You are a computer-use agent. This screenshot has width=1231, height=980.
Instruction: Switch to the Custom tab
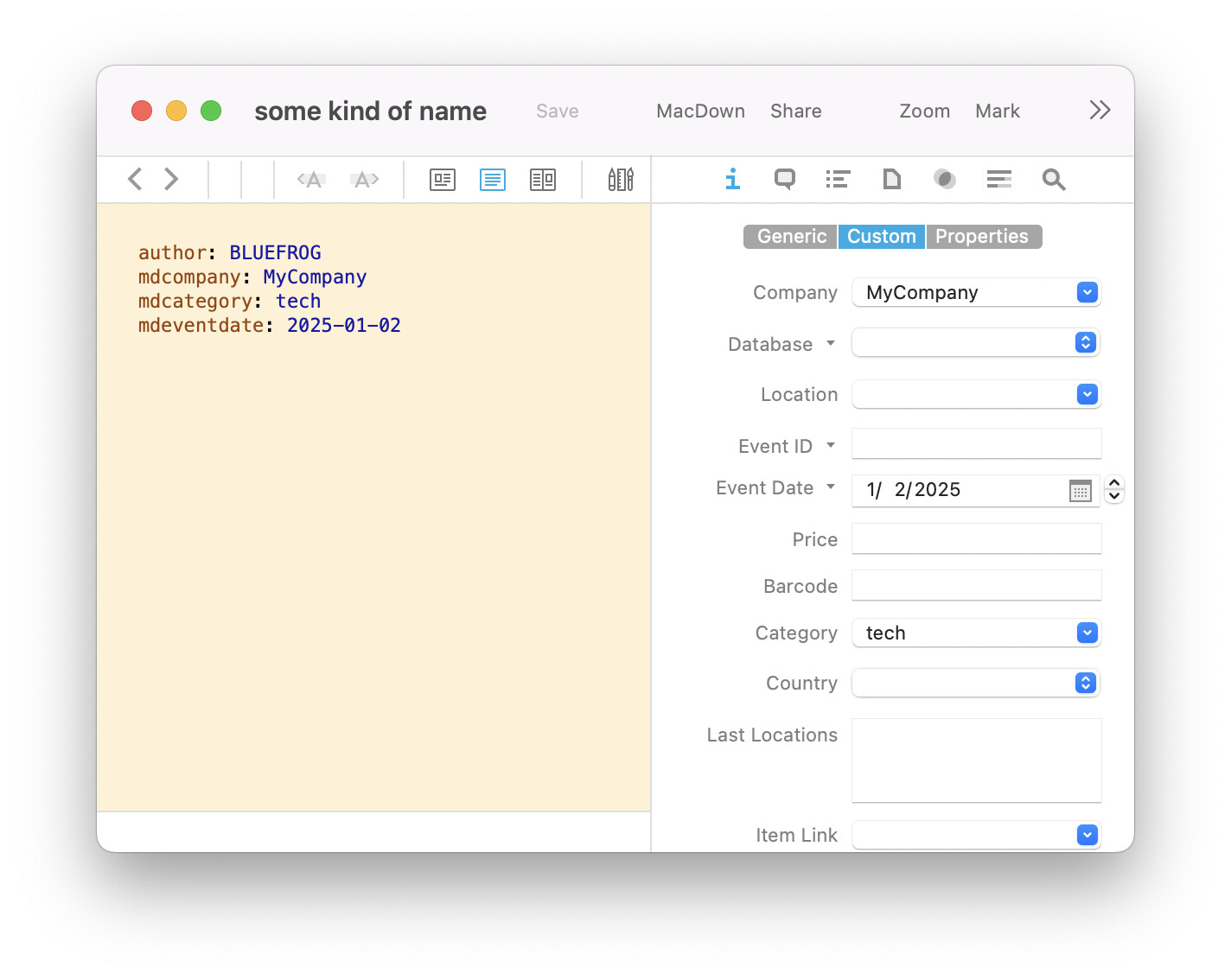pyautogui.click(x=882, y=237)
